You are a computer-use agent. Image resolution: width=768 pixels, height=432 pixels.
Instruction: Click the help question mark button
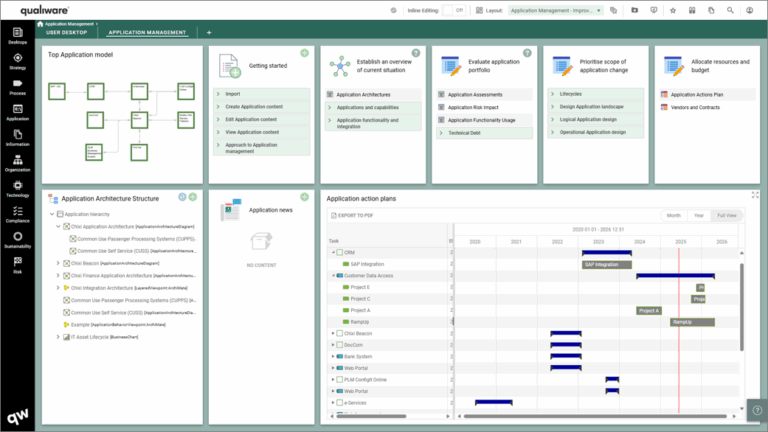[757, 410]
